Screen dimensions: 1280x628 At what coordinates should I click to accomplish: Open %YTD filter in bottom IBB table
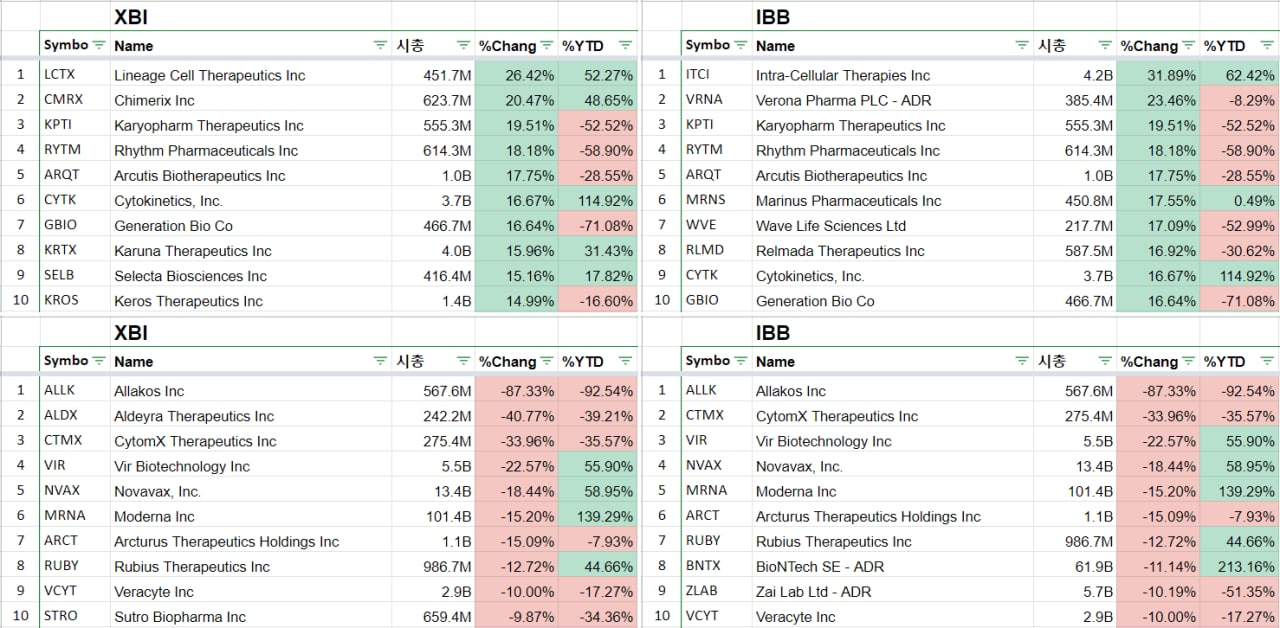pos(1267,361)
